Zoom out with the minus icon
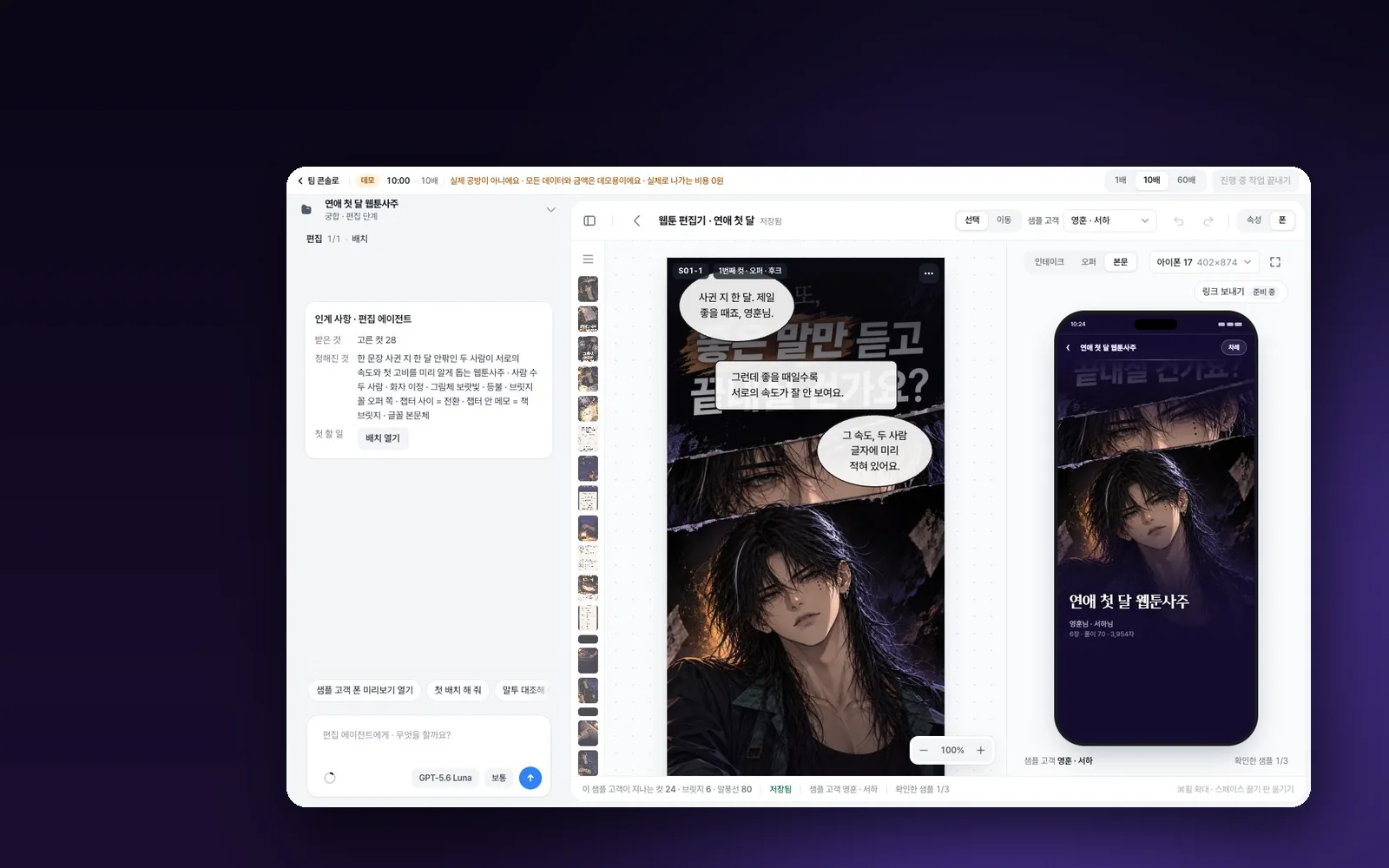Image resolution: width=1389 pixels, height=868 pixels. [x=924, y=750]
